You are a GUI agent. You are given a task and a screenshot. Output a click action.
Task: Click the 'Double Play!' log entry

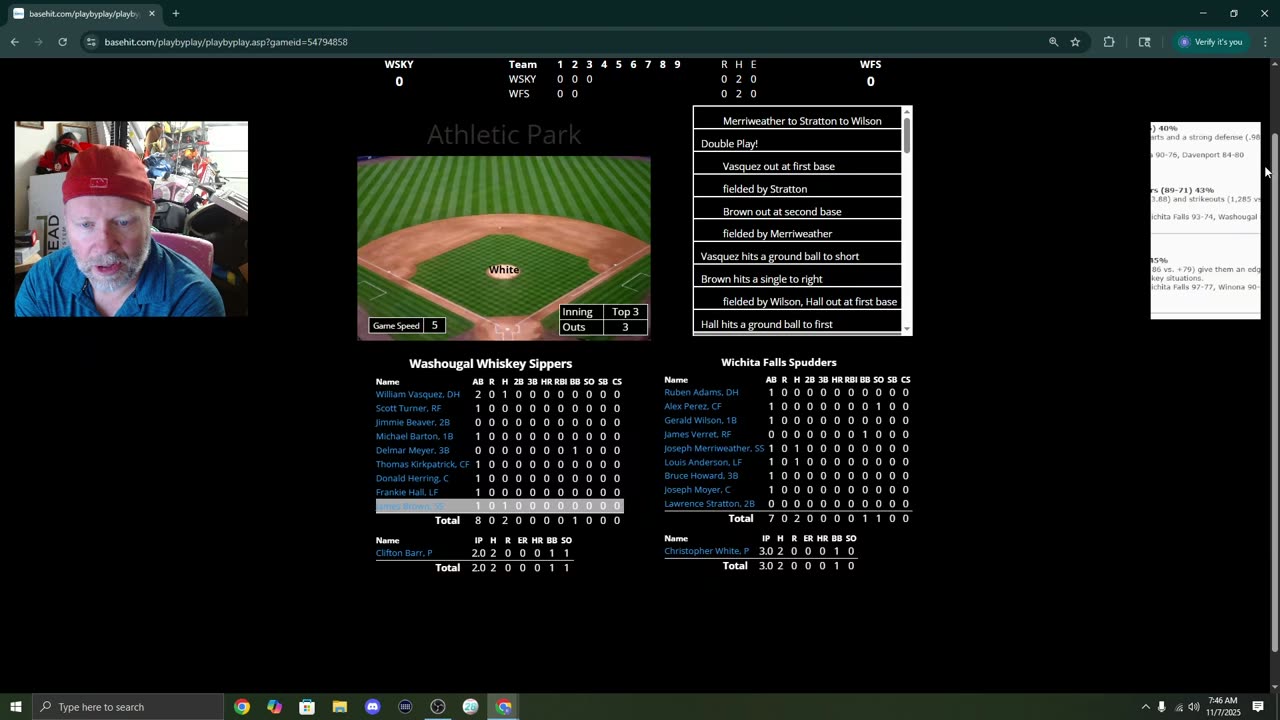click(x=797, y=144)
